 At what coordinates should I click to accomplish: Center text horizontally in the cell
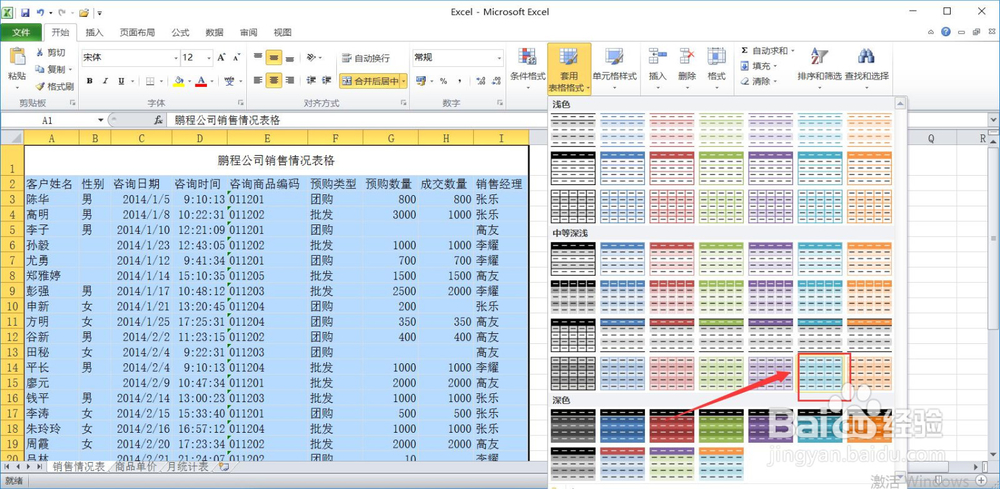pos(274,80)
